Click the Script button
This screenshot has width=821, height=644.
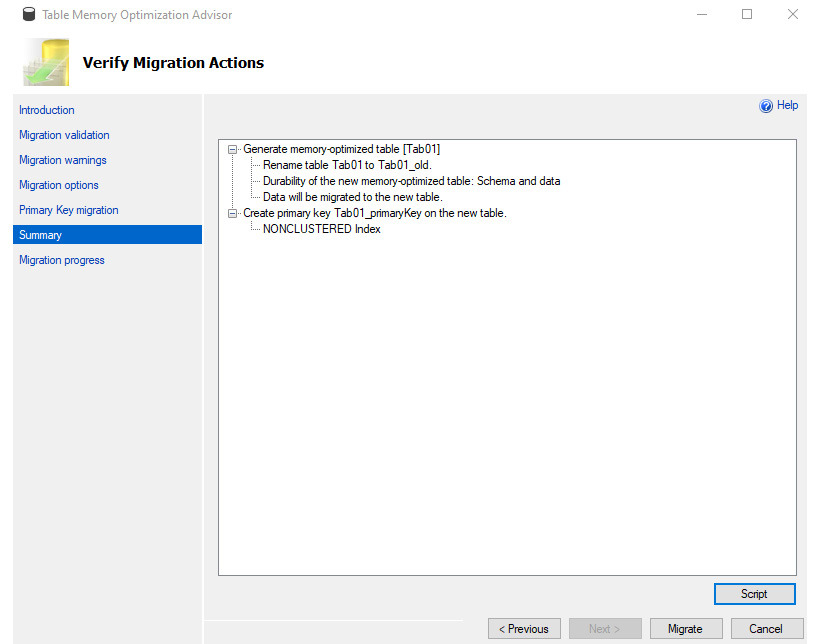[755, 594]
